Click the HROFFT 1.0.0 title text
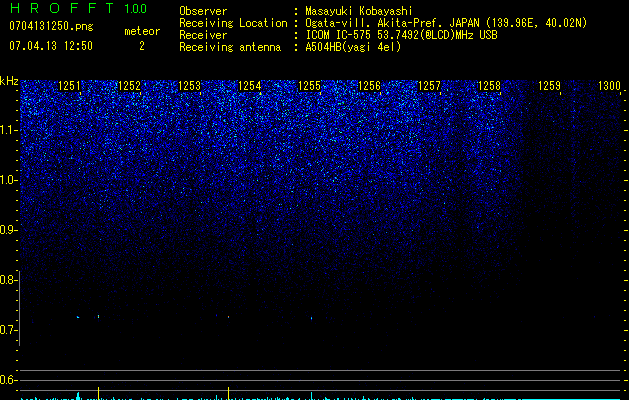The width and height of the screenshot is (629, 400). 78,8
